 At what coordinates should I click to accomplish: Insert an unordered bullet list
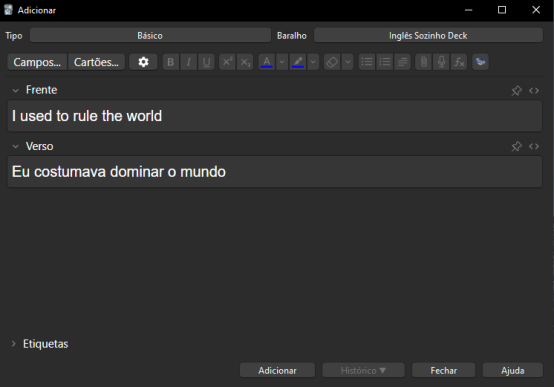click(367, 62)
